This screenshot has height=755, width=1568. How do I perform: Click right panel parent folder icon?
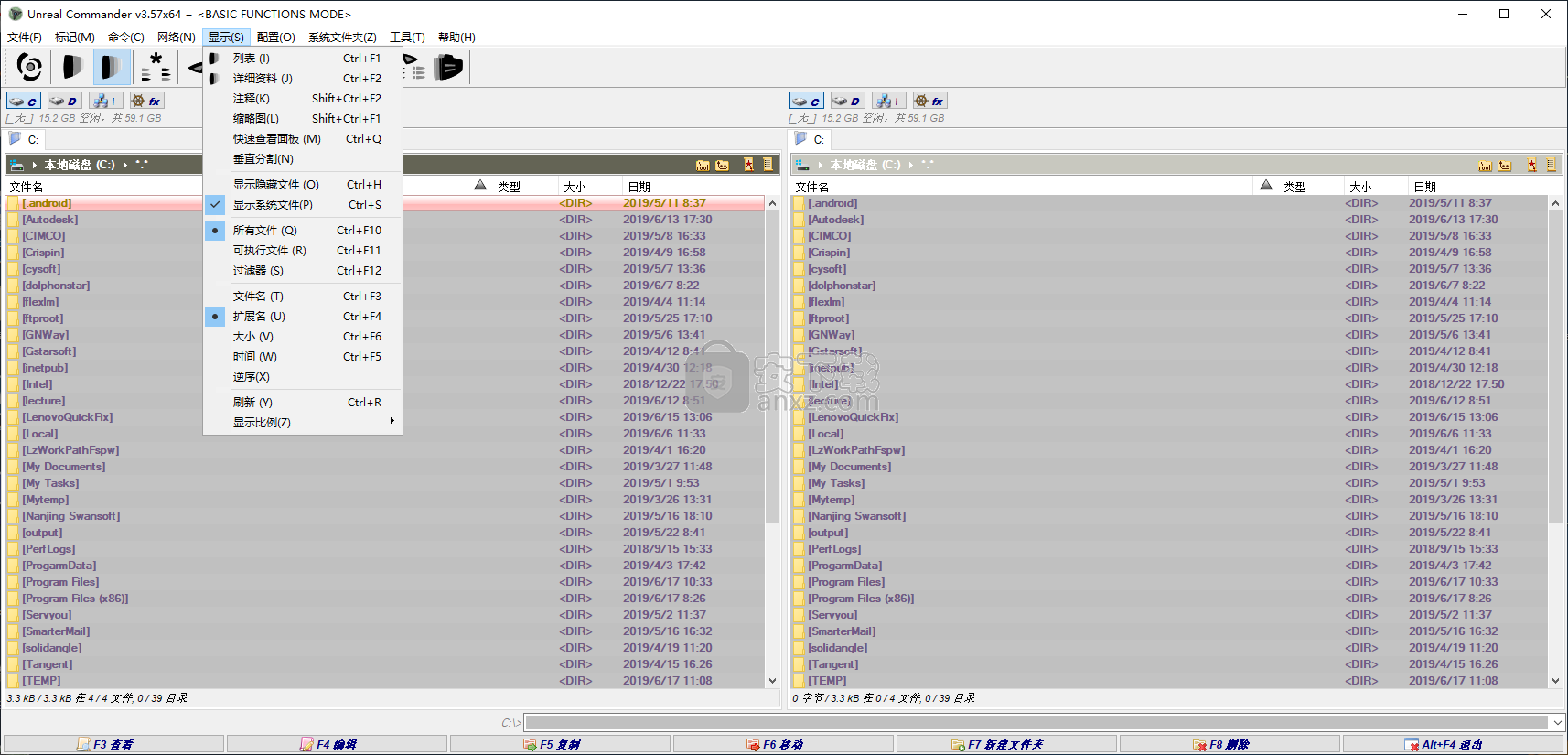(1506, 165)
